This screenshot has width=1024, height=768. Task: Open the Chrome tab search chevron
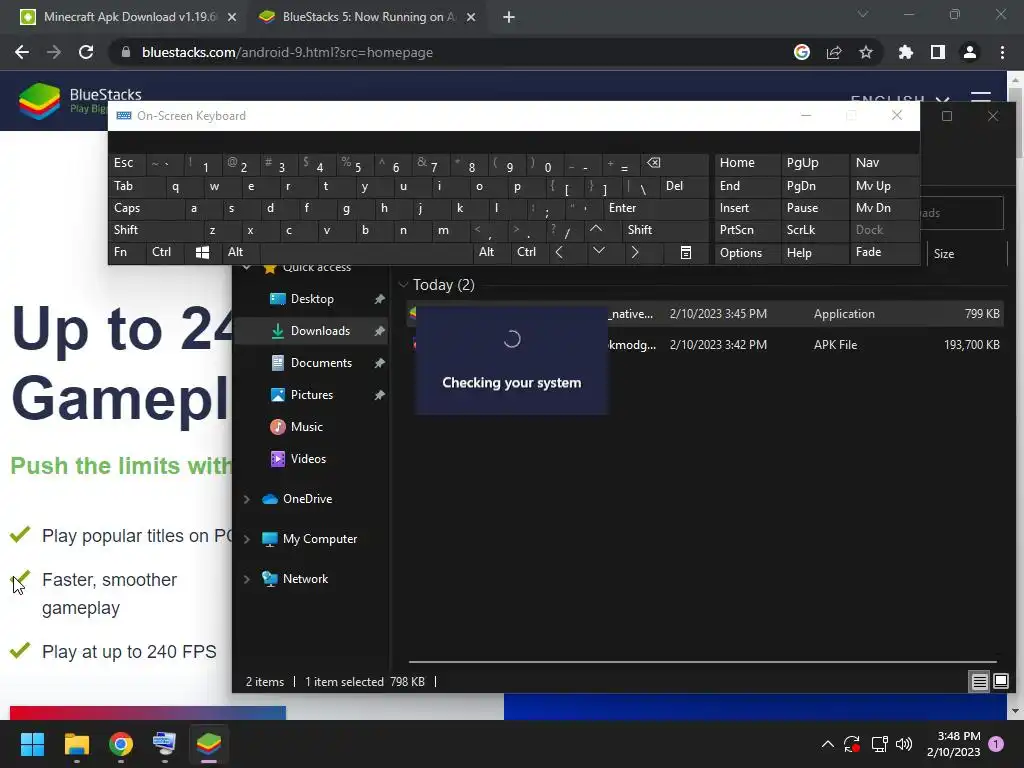(863, 14)
